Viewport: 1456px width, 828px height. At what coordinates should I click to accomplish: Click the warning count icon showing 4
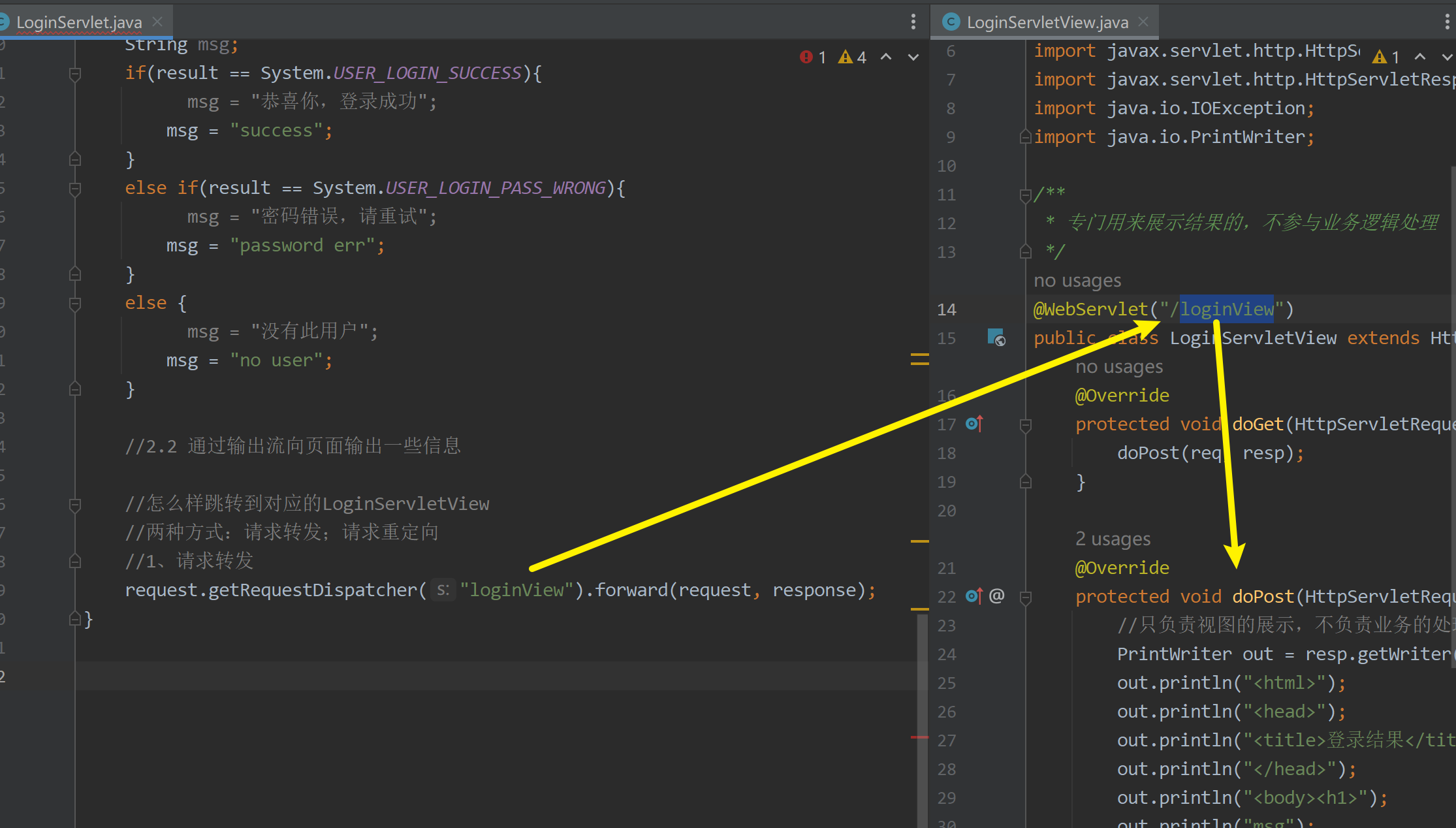click(x=846, y=57)
